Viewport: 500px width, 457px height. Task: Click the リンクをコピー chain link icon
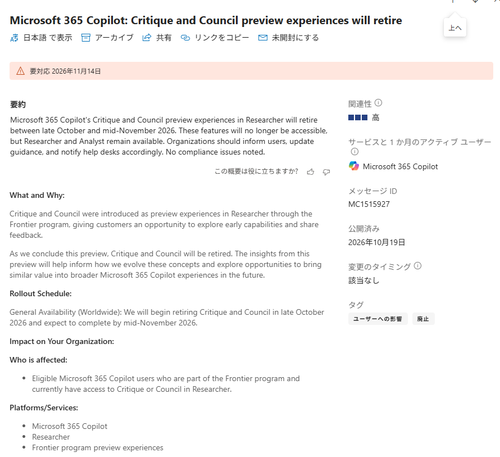click(x=185, y=38)
